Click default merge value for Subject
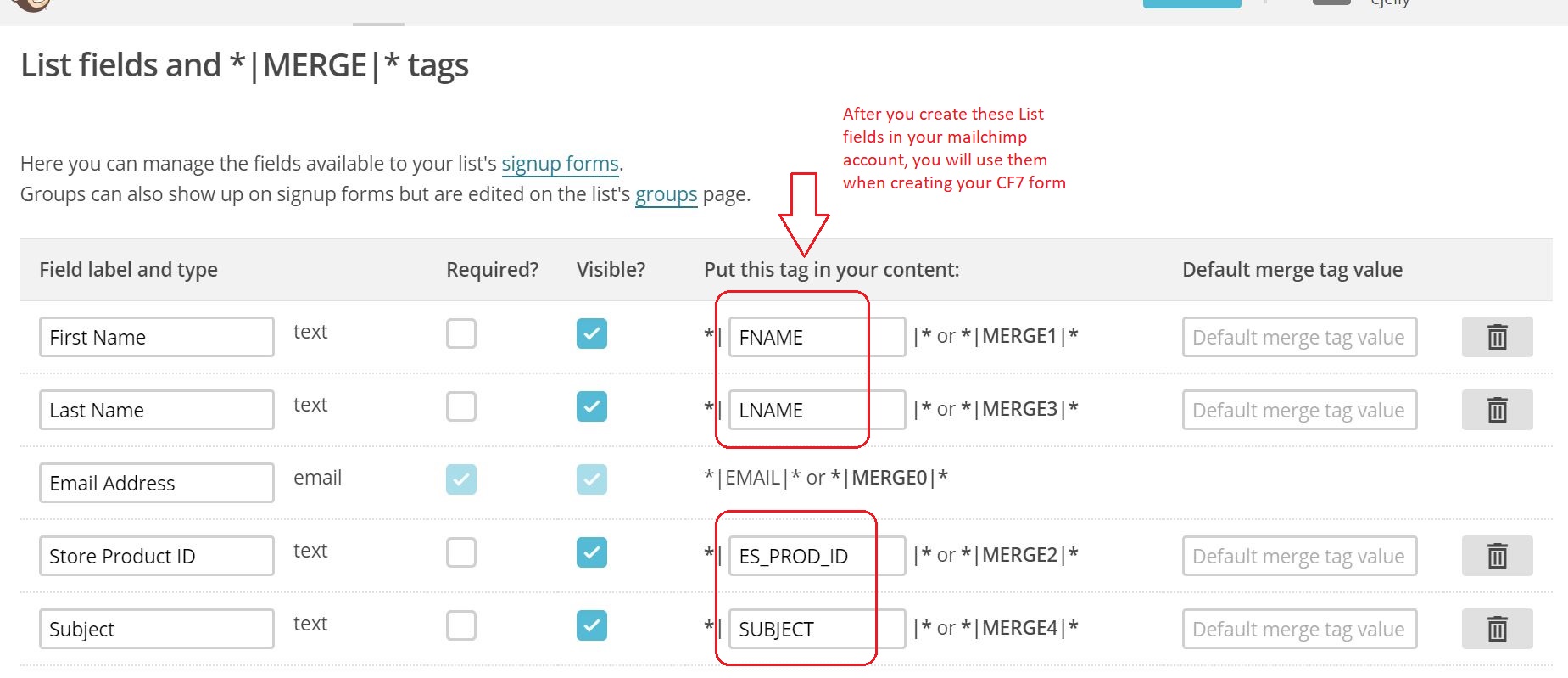Screen dimensions: 1568x678 [1299, 629]
